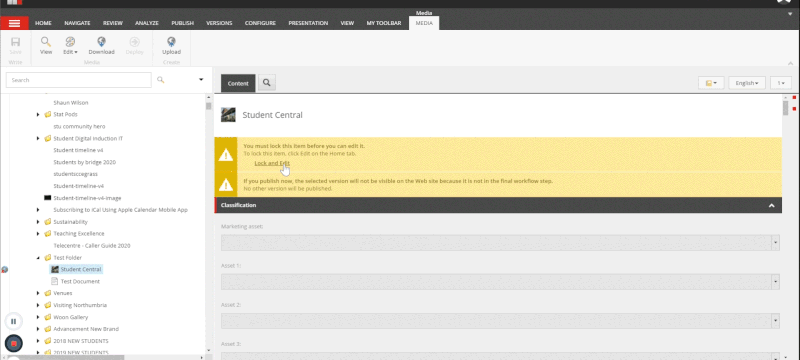
Task: Click the Woon Gallery folder icon
Action: pyautogui.click(x=47, y=317)
